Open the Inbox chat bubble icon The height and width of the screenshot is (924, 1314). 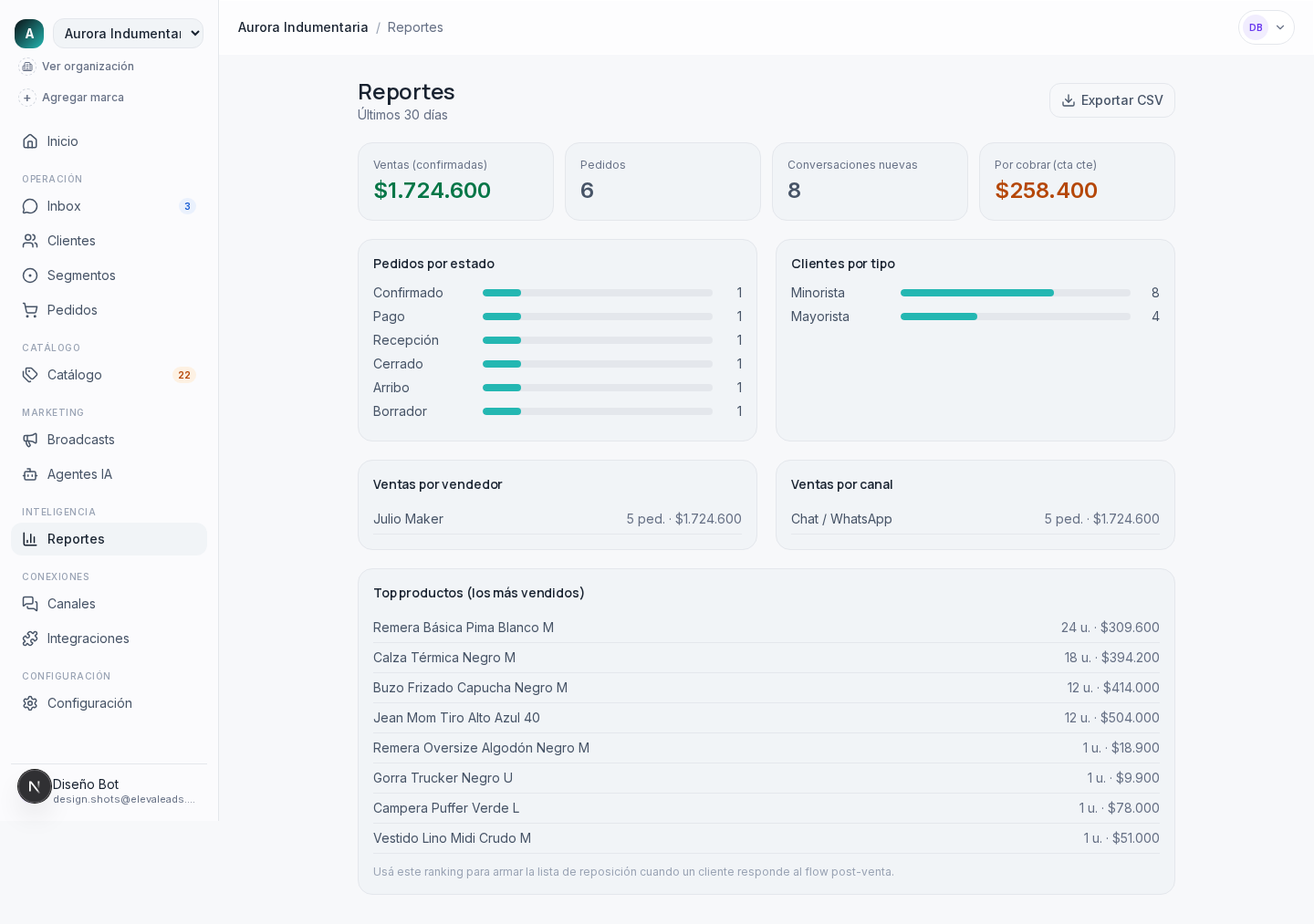coord(30,206)
